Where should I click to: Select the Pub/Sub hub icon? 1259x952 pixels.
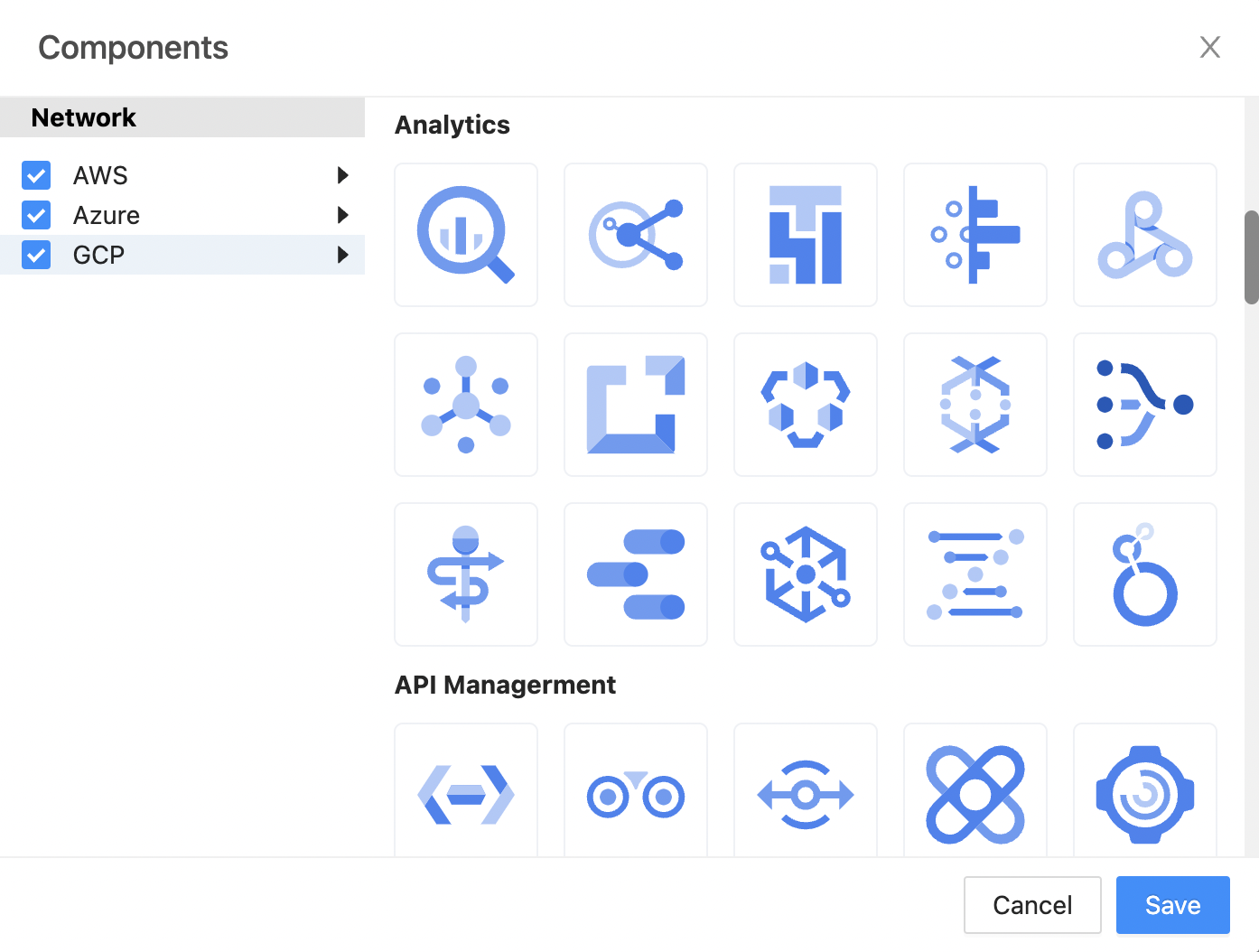pyautogui.click(x=466, y=405)
